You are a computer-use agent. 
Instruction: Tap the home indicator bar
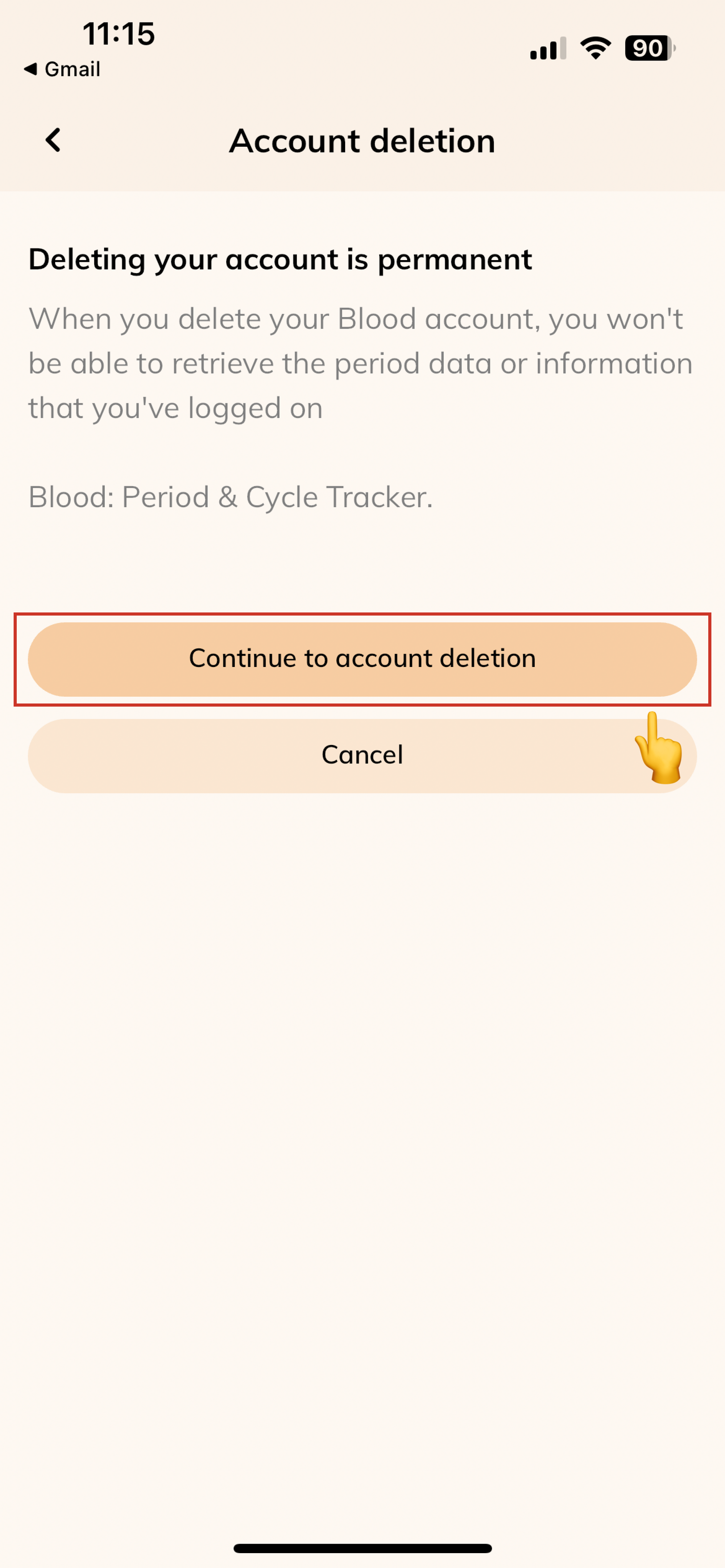tap(362, 1548)
